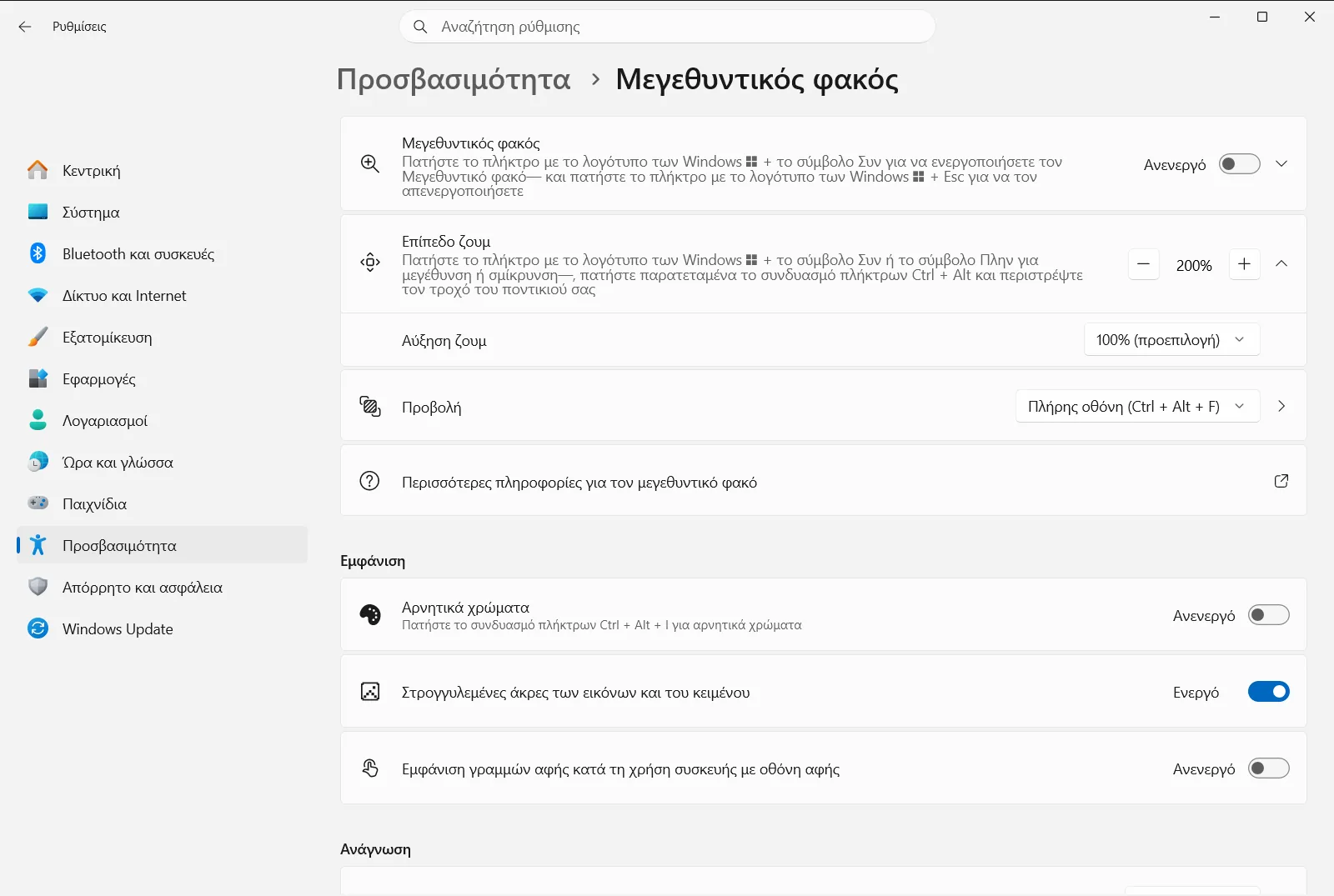Open external link icon for more info
The image size is (1334, 896).
(1281, 481)
